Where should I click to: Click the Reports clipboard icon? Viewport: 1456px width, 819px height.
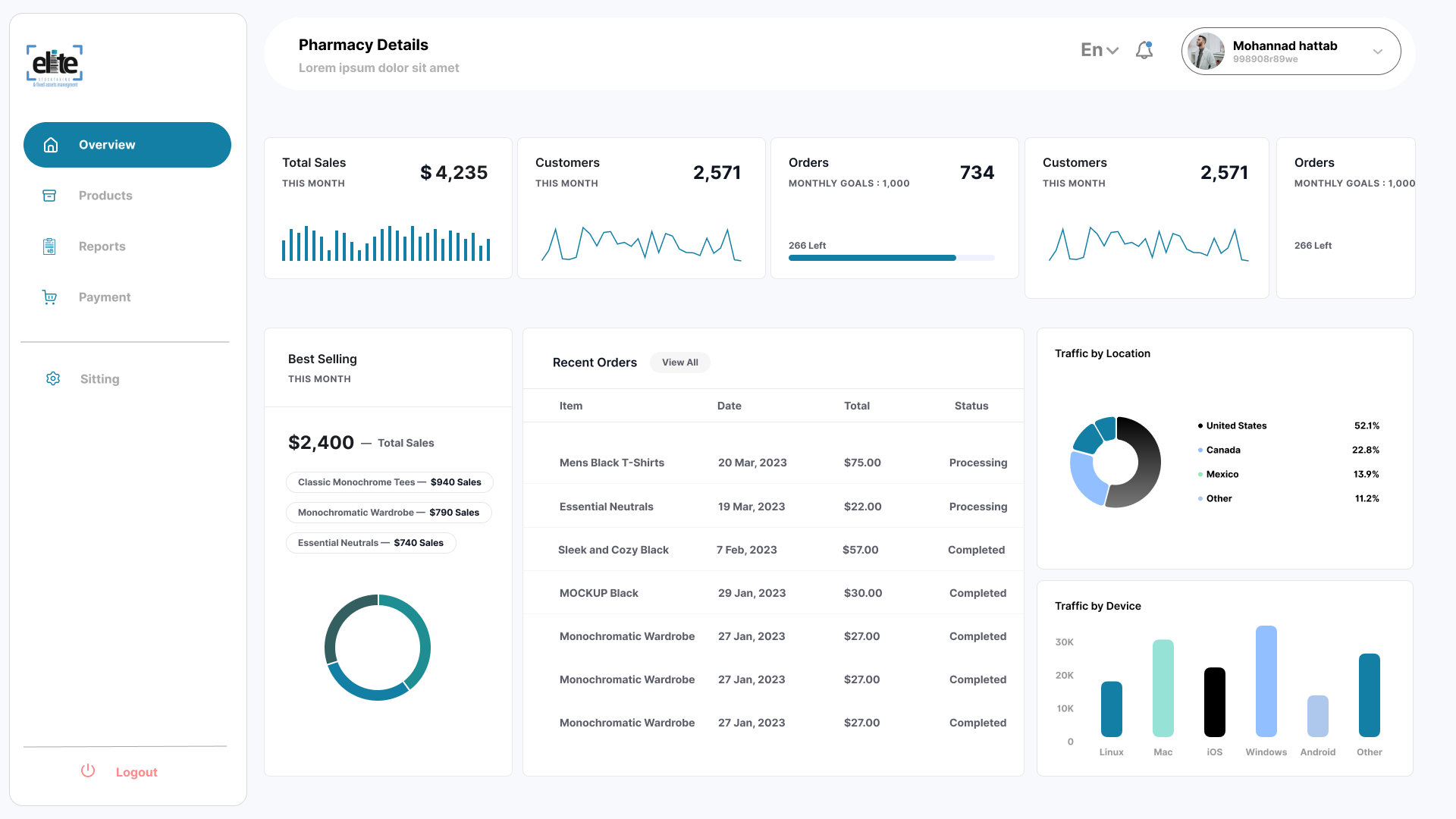click(x=49, y=246)
